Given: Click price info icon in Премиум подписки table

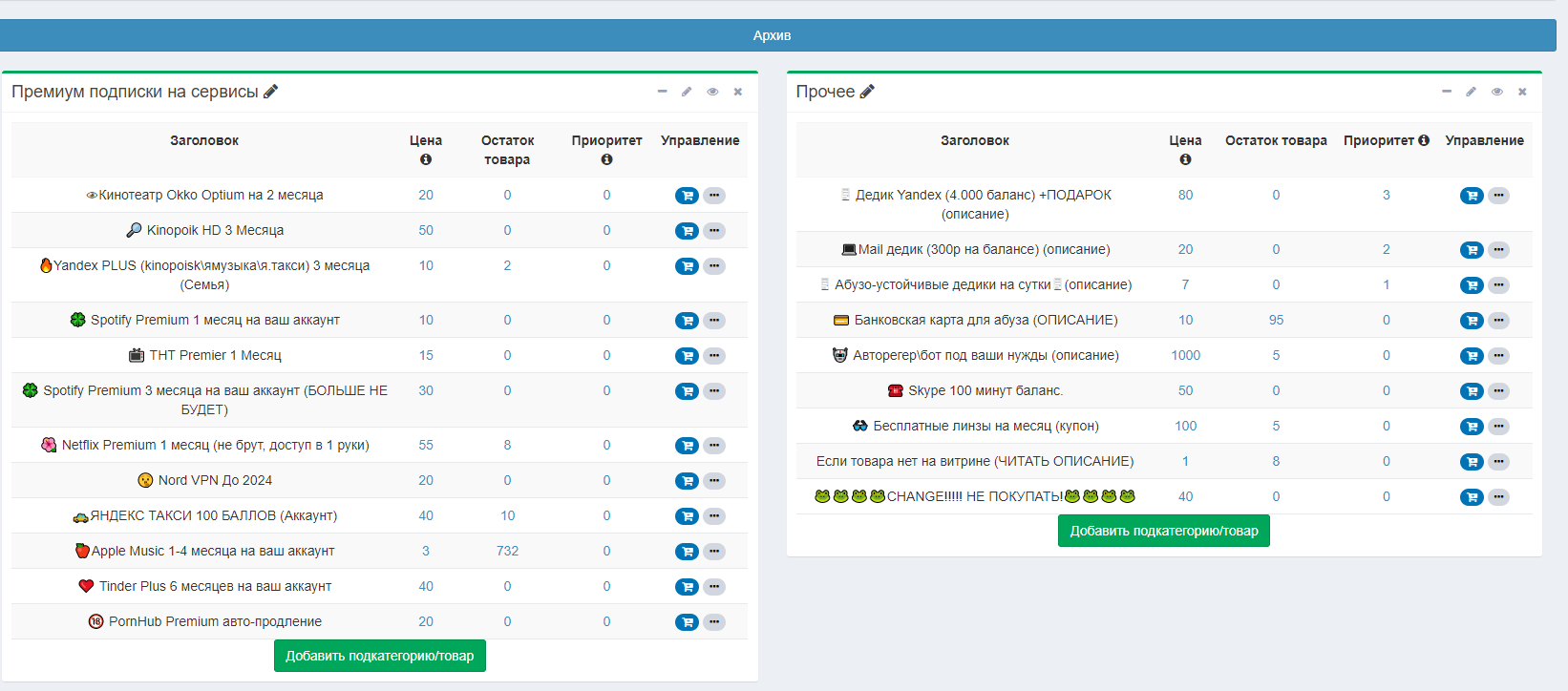Looking at the screenshot, I should [x=426, y=159].
